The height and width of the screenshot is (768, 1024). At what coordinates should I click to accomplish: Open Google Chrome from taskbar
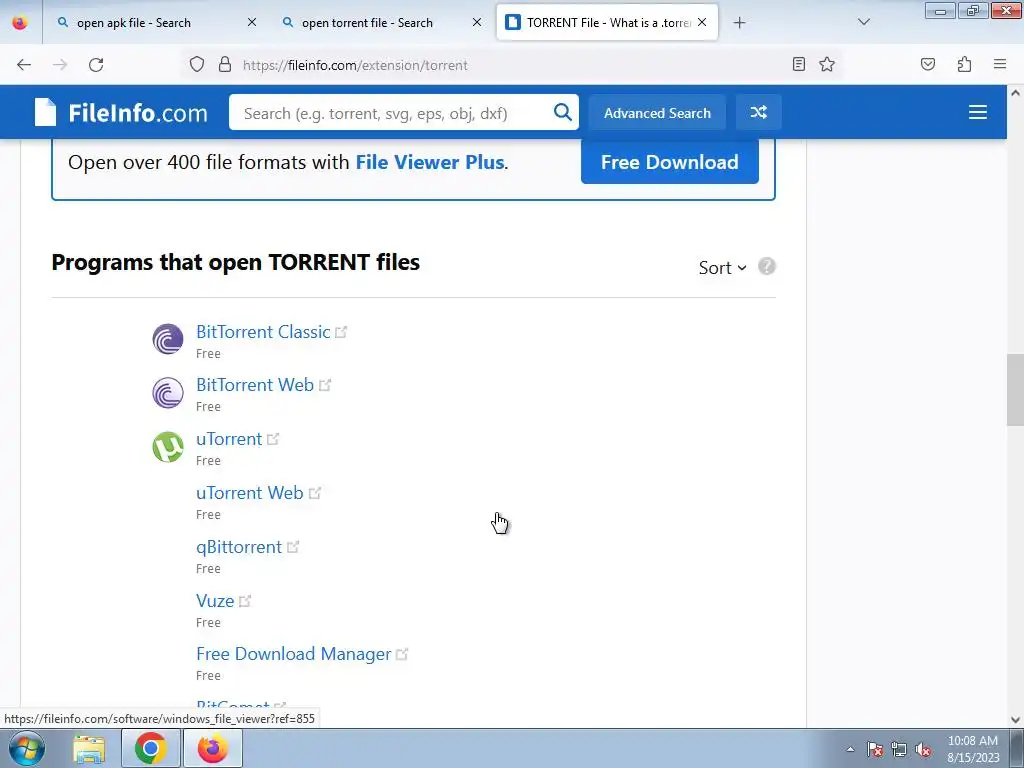click(151, 748)
